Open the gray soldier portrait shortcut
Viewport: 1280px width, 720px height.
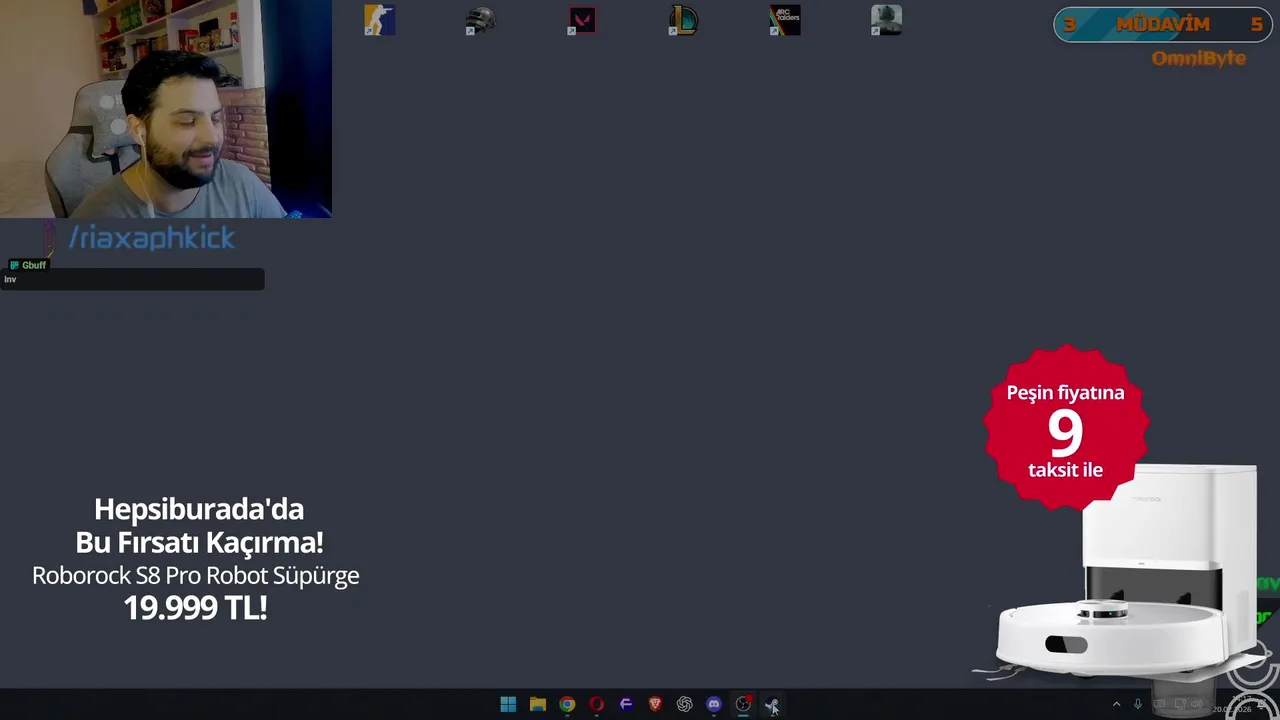tap(886, 20)
